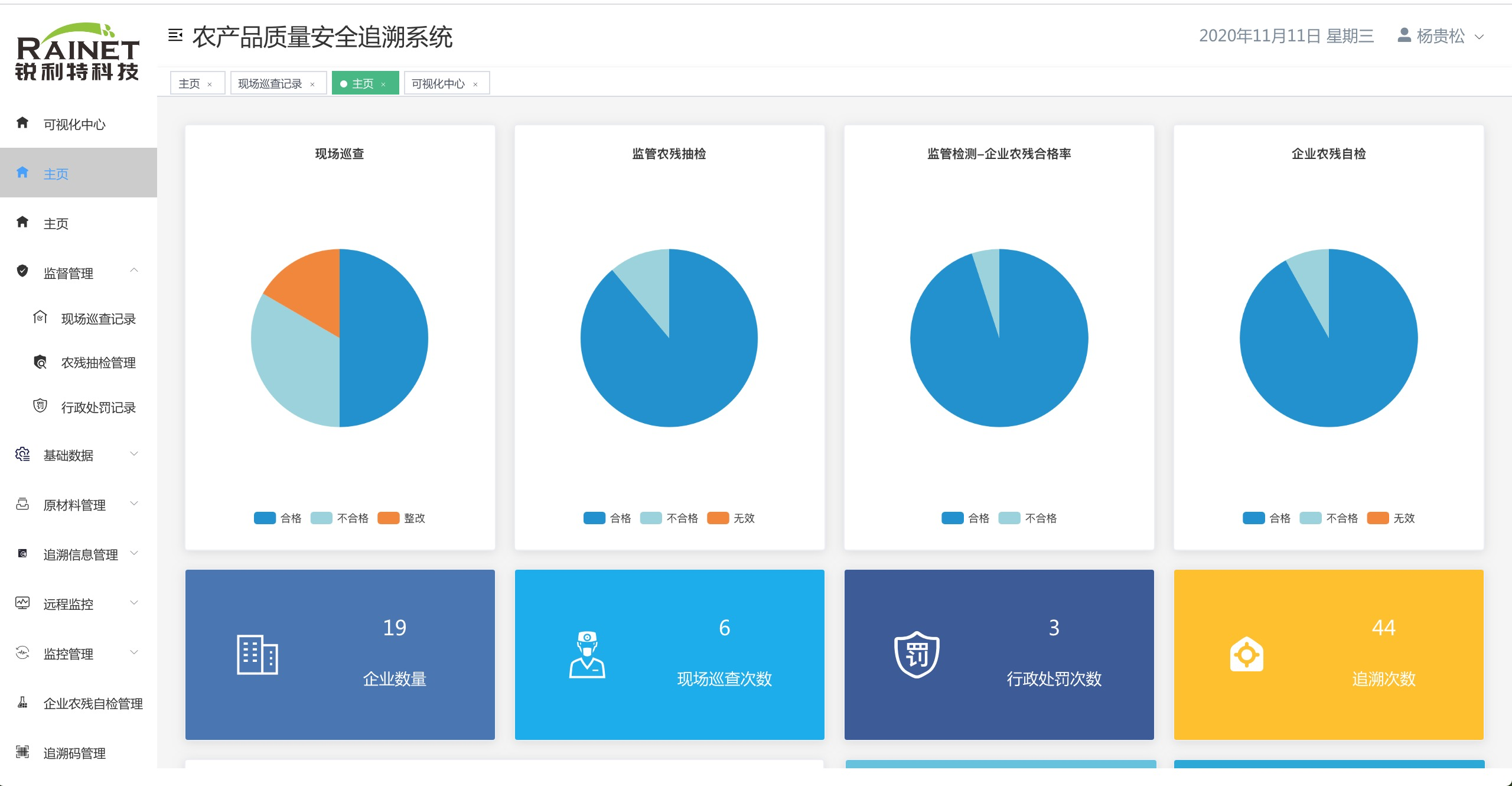Open the user menu chevron next to 杨贵松
Viewport: 1512px width, 786px height.
(1480, 37)
